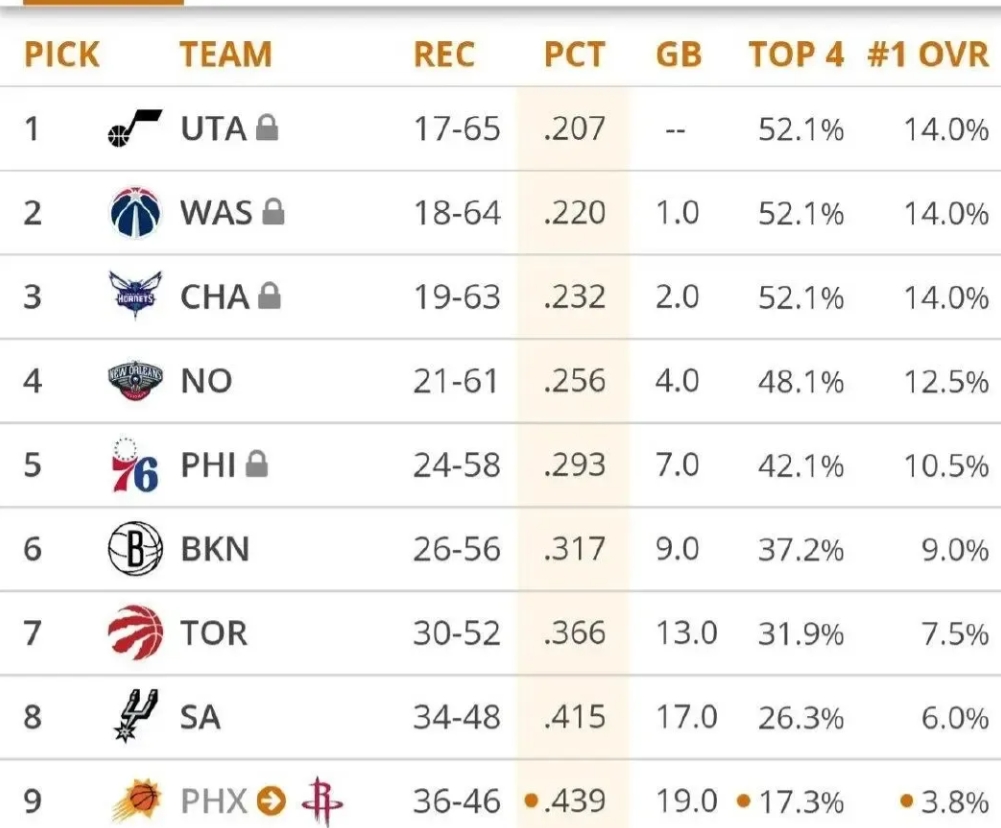
Task: Sort by the TOP 4 column header
Action: 796,54
